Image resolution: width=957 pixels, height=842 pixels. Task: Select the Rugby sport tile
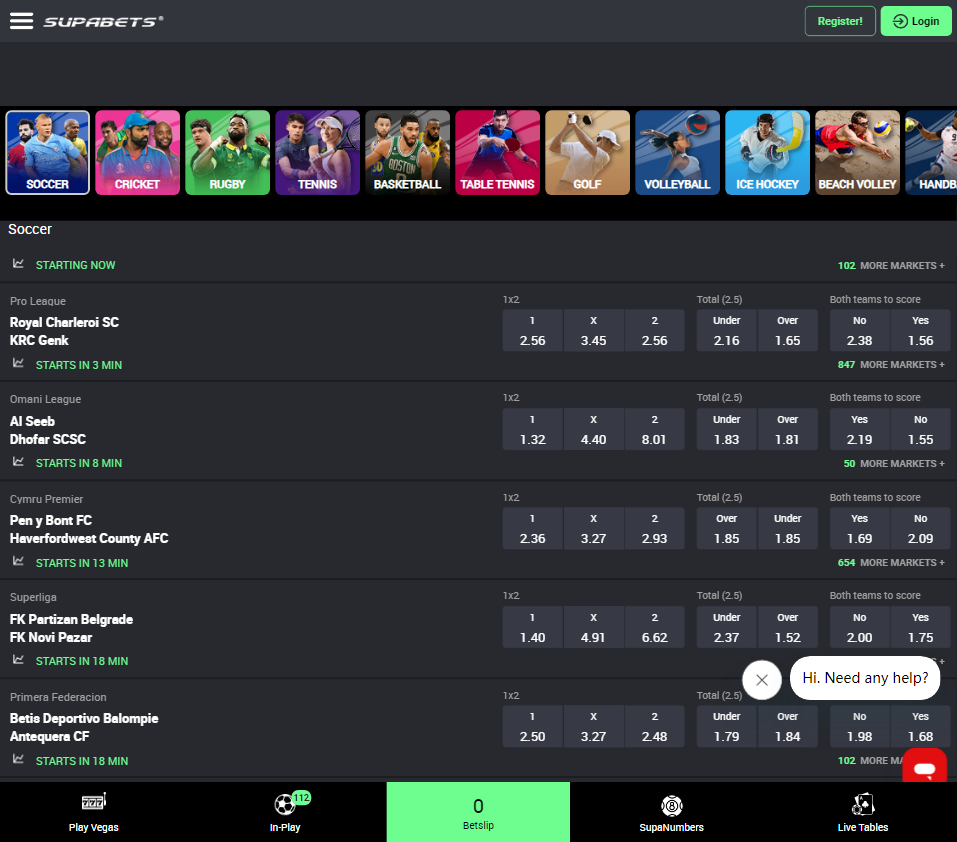click(228, 153)
